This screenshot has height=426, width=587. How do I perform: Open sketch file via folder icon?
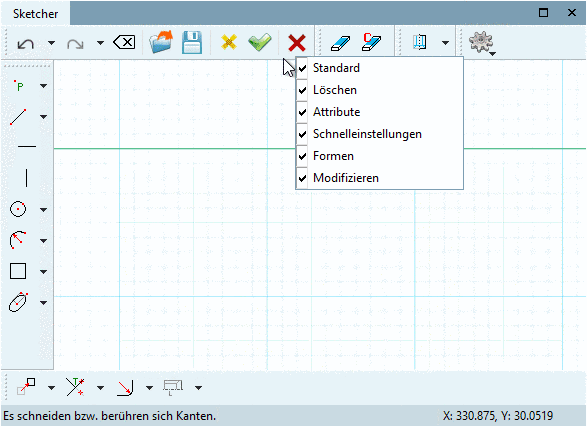[x=161, y=42]
